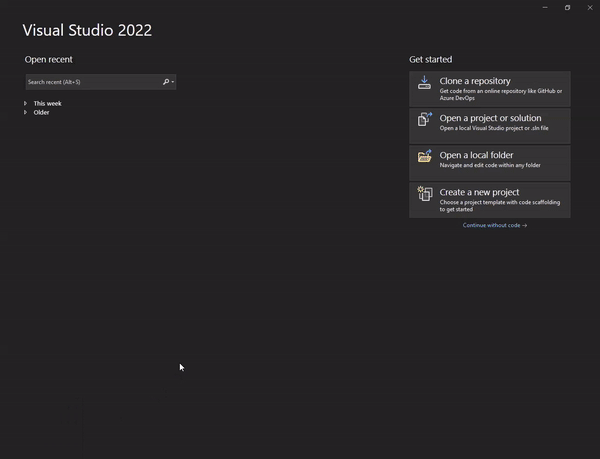Image resolution: width=600 pixels, height=459 pixels.
Task: Close the Visual Studio 2022 start window
Action: click(x=590, y=8)
